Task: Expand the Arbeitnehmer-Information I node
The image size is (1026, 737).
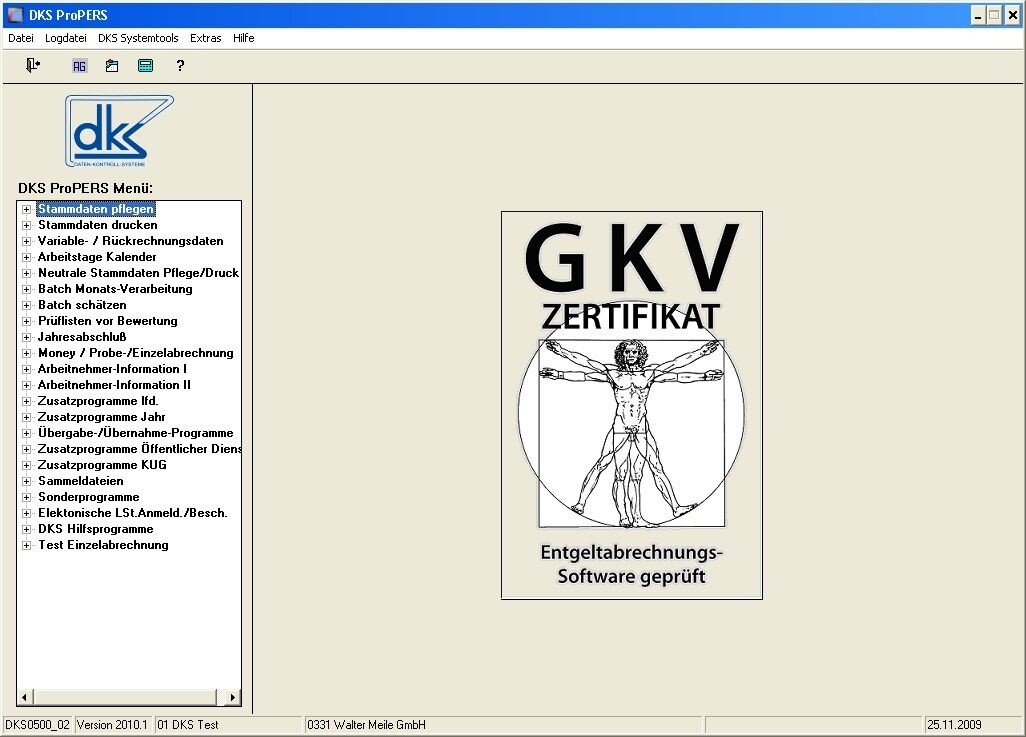Action: (x=26, y=369)
